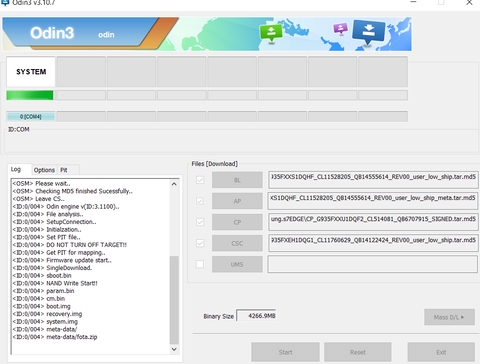Click the CP file button
Image resolution: width=480 pixels, height=364 pixels.
[237, 222]
